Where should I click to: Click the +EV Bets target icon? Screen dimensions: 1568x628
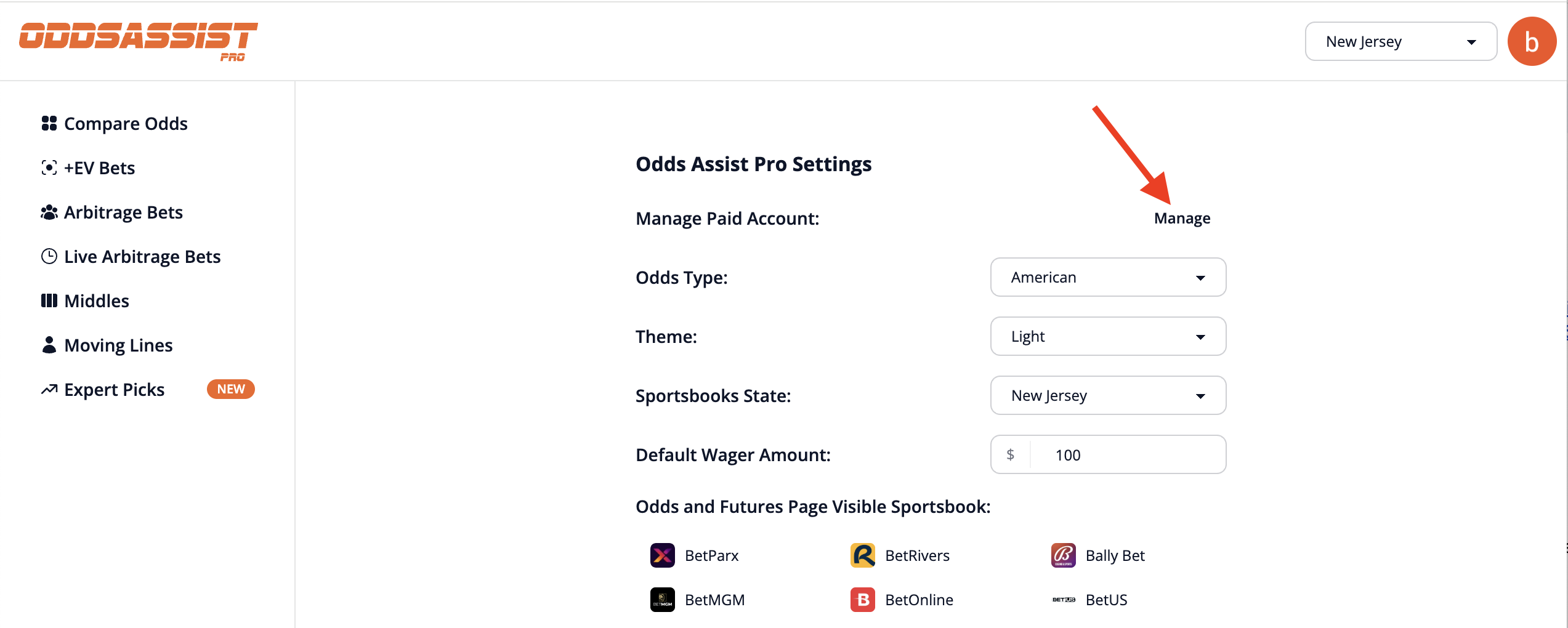click(50, 167)
